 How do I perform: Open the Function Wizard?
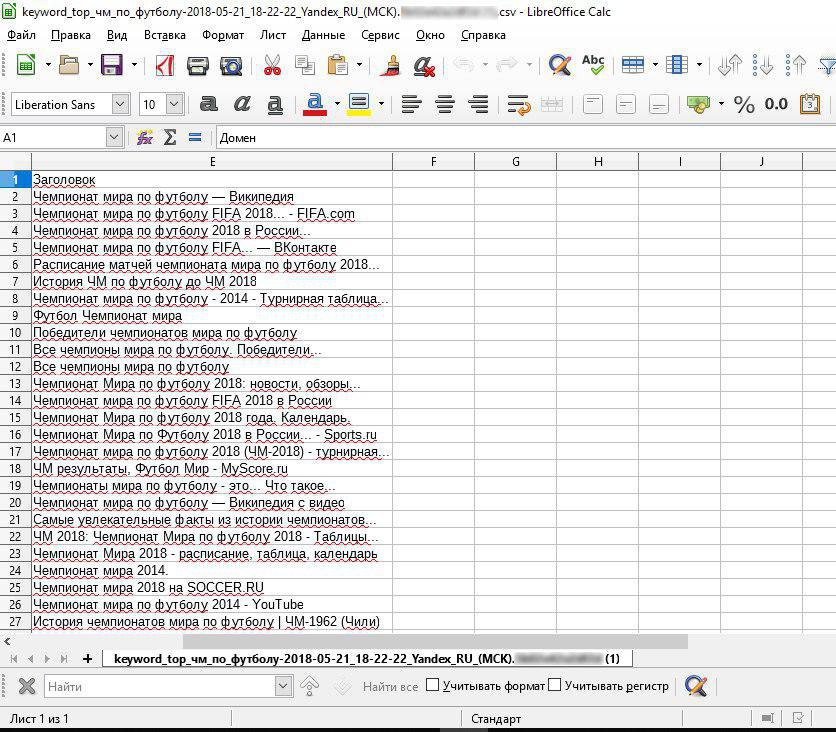point(144,138)
